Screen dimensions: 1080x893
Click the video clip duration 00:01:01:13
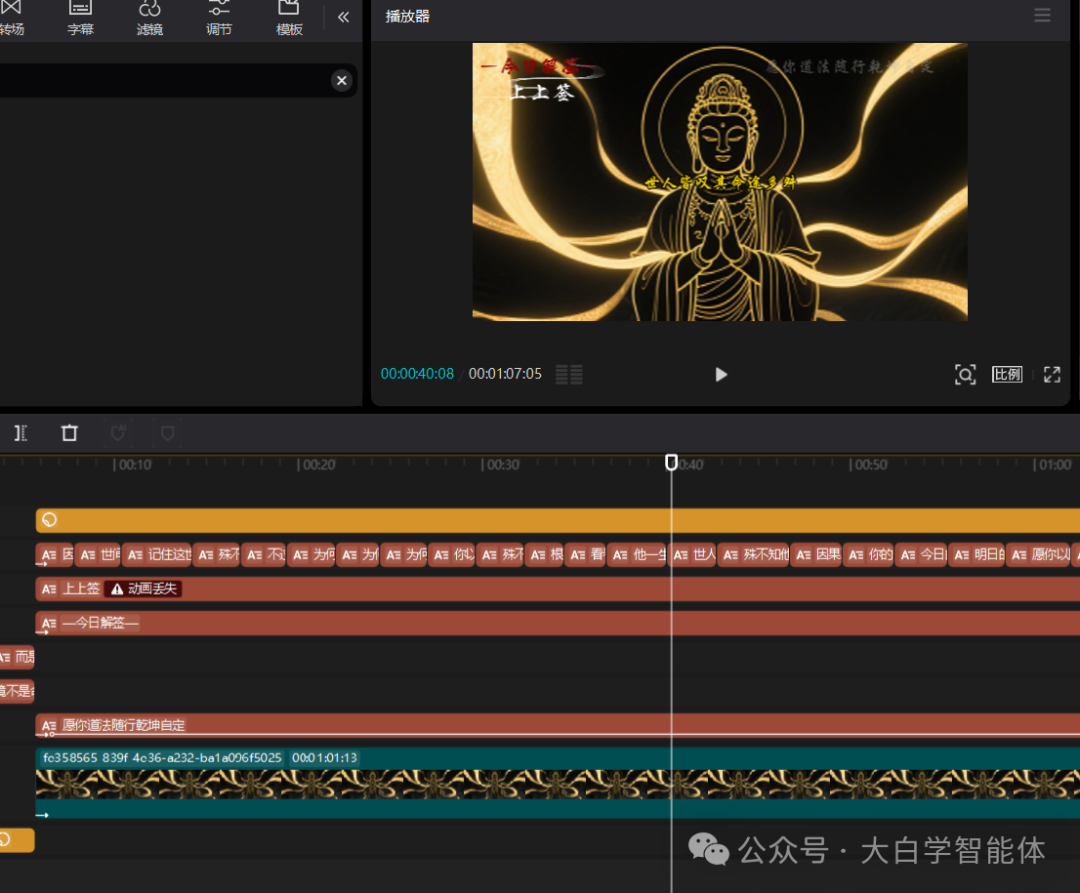[324, 757]
